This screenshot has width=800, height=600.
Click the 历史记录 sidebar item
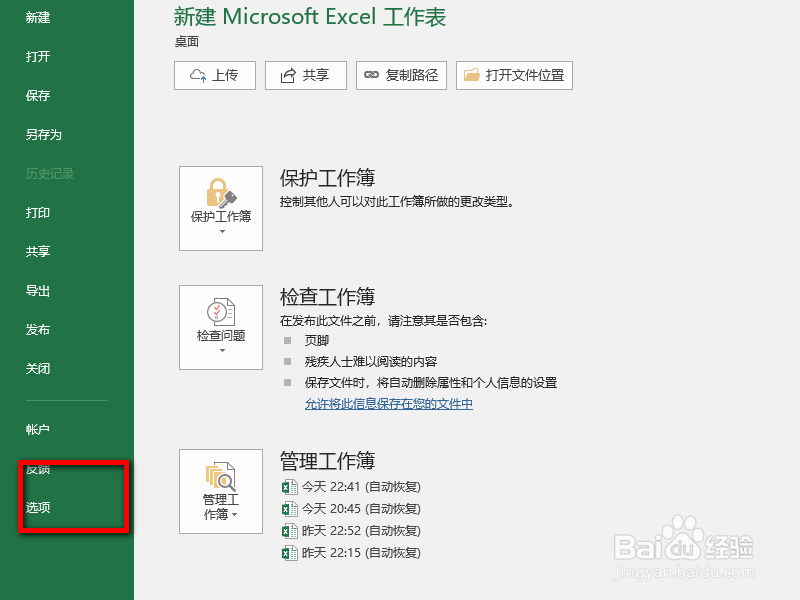coord(50,173)
